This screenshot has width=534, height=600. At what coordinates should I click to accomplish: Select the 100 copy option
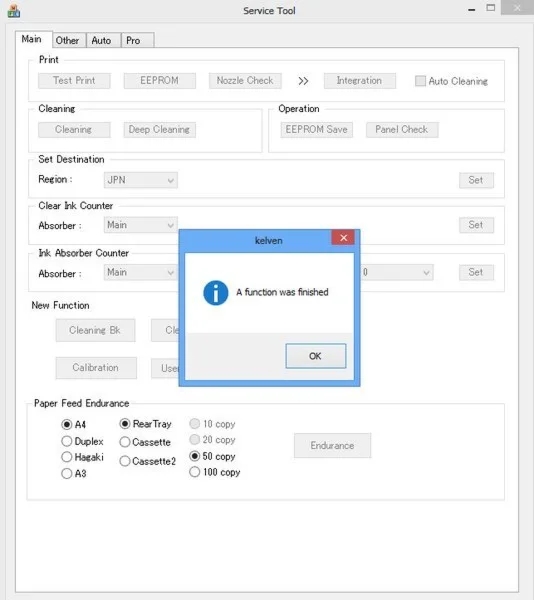pyautogui.click(x=194, y=472)
